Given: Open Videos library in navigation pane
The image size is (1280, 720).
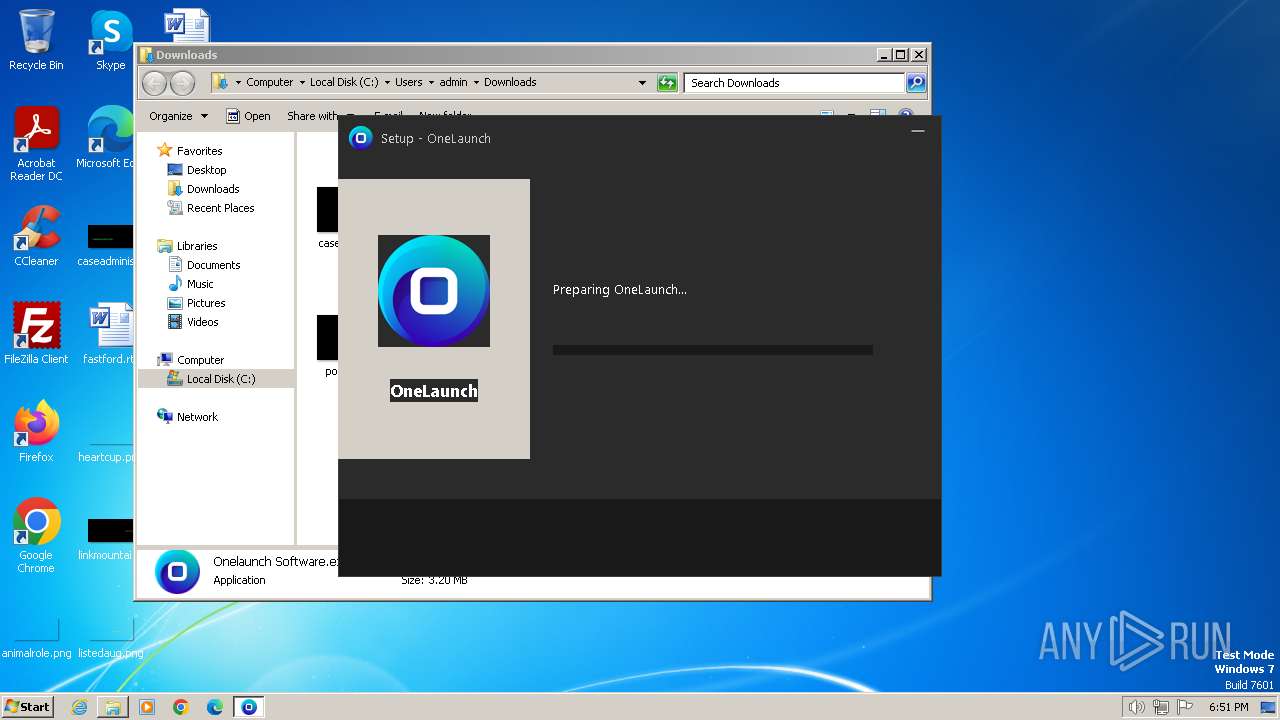Looking at the screenshot, I should (x=202, y=322).
